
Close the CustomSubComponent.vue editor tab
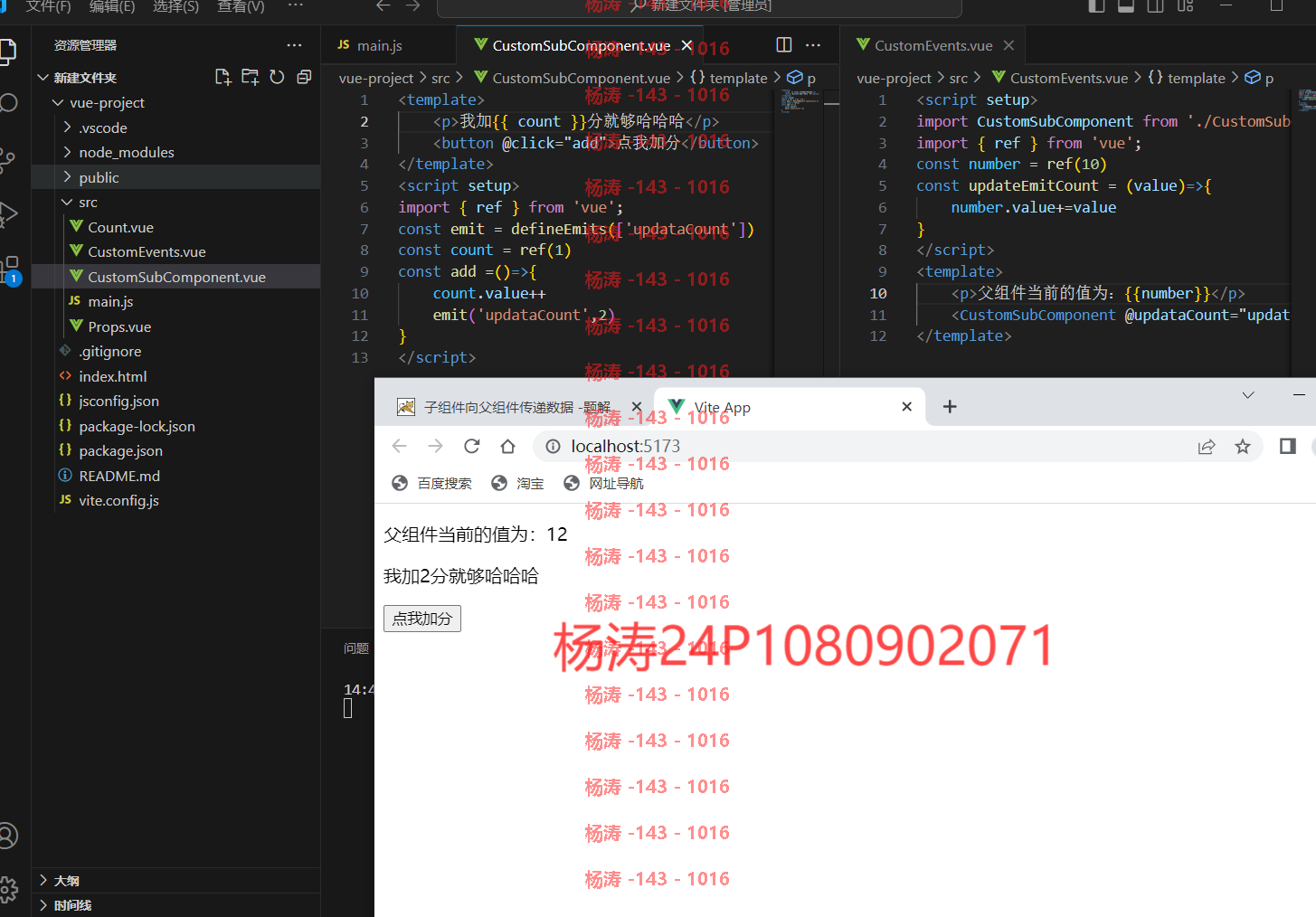[687, 45]
